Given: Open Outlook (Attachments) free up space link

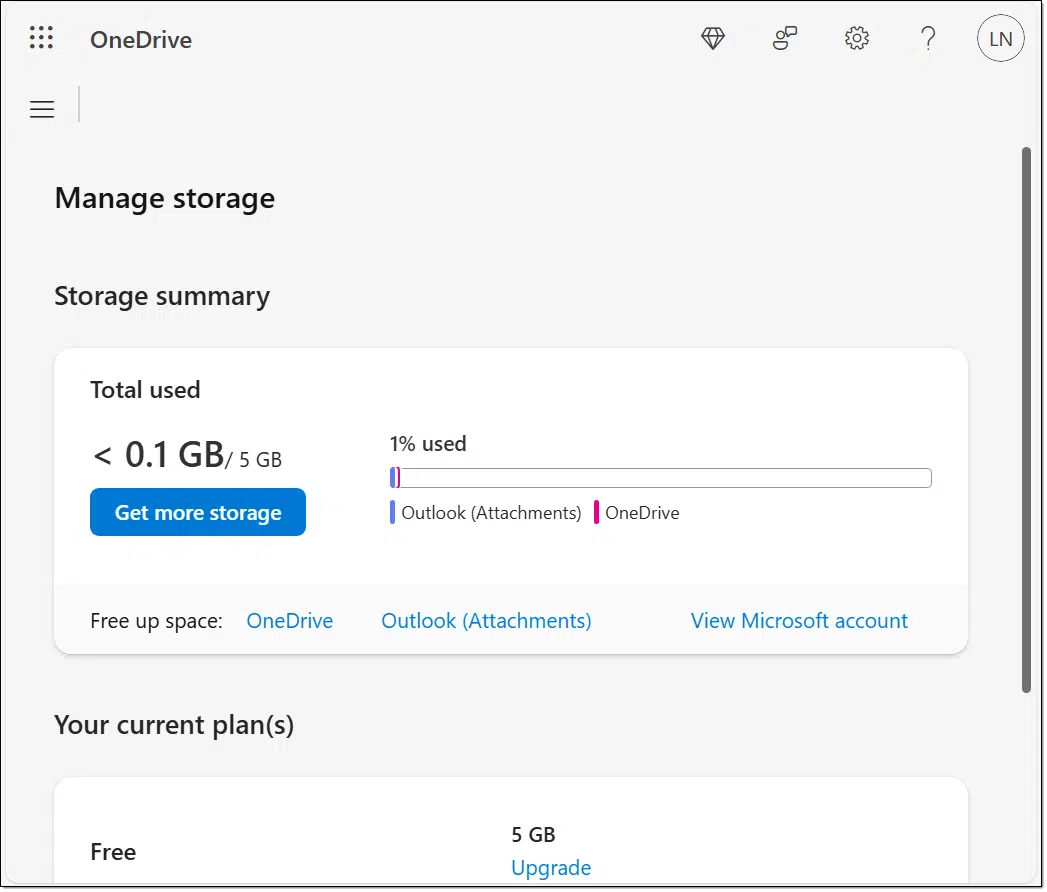Looking at the screenshot, I should [486, 621].
